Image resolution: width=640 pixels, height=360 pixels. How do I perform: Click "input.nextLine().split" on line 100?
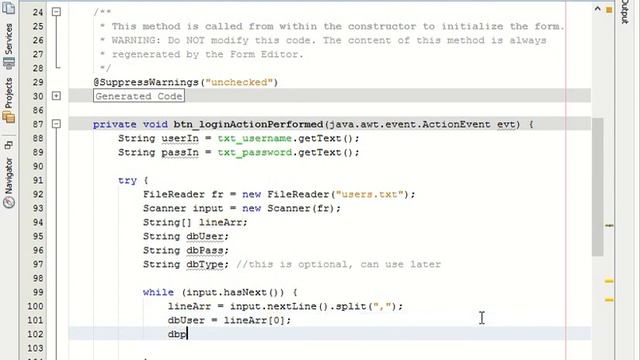298,306
